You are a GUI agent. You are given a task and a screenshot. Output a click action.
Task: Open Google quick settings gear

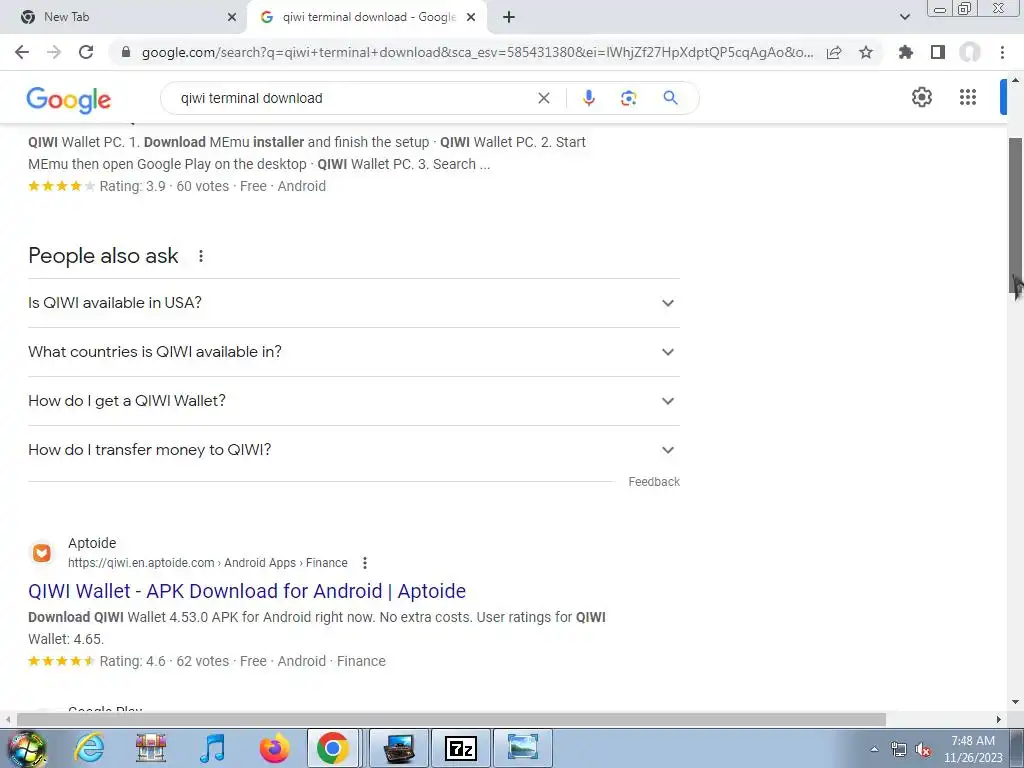point(921,97)
